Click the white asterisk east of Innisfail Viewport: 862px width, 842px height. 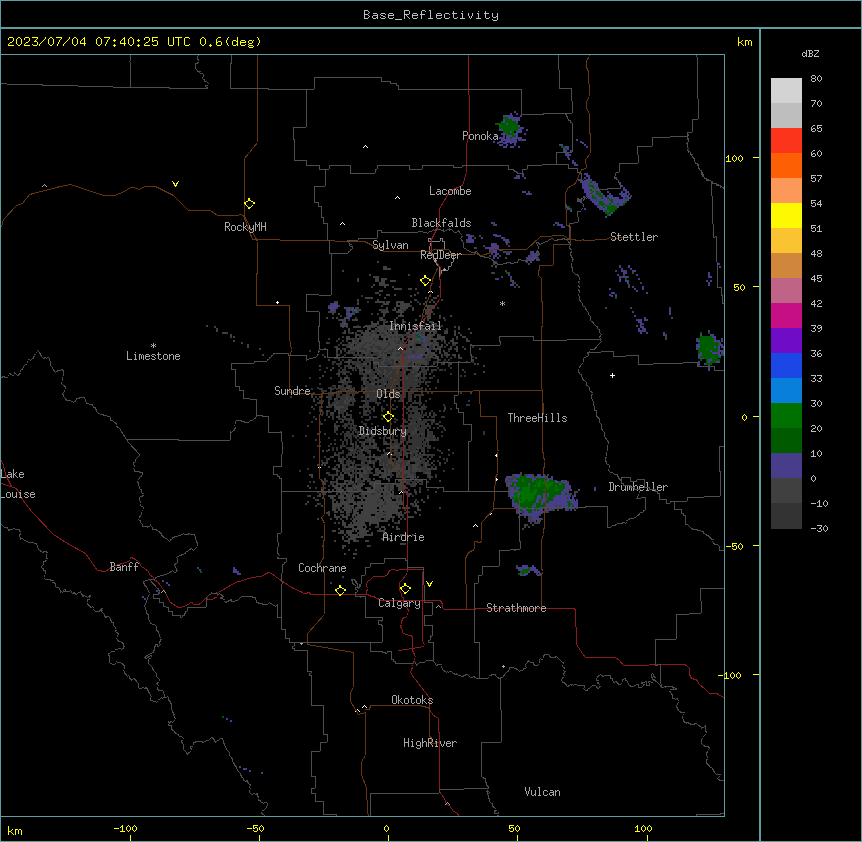tap(502, 303)
